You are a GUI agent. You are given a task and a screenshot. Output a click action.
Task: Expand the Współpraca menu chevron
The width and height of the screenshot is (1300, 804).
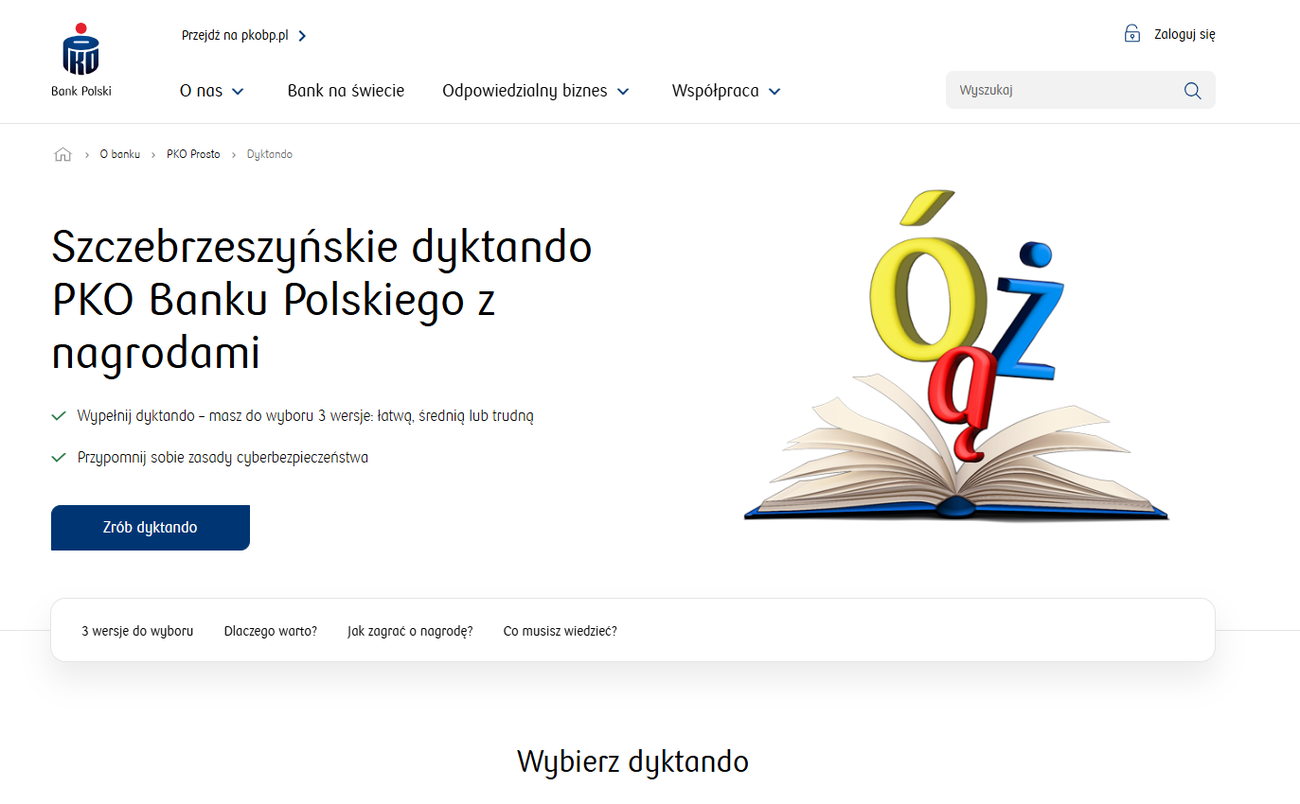774,91
